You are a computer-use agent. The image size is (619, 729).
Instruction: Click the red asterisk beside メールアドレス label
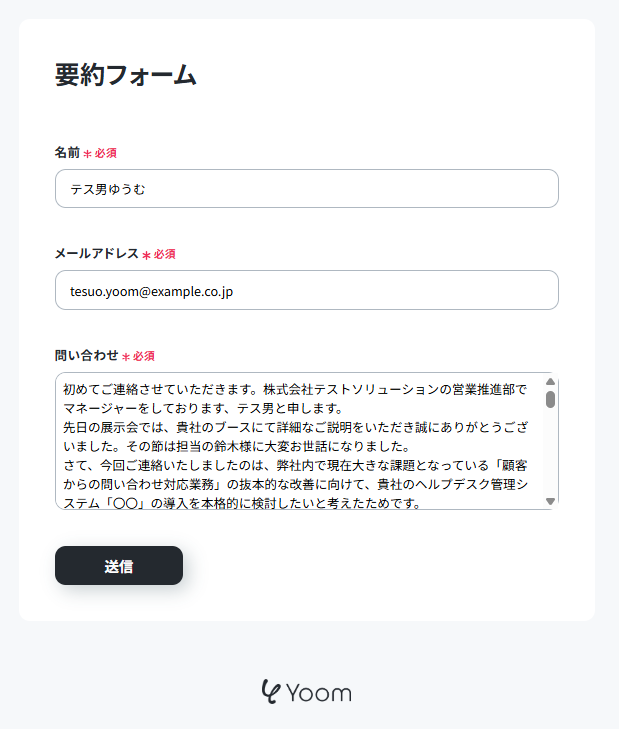pos(146,255)
